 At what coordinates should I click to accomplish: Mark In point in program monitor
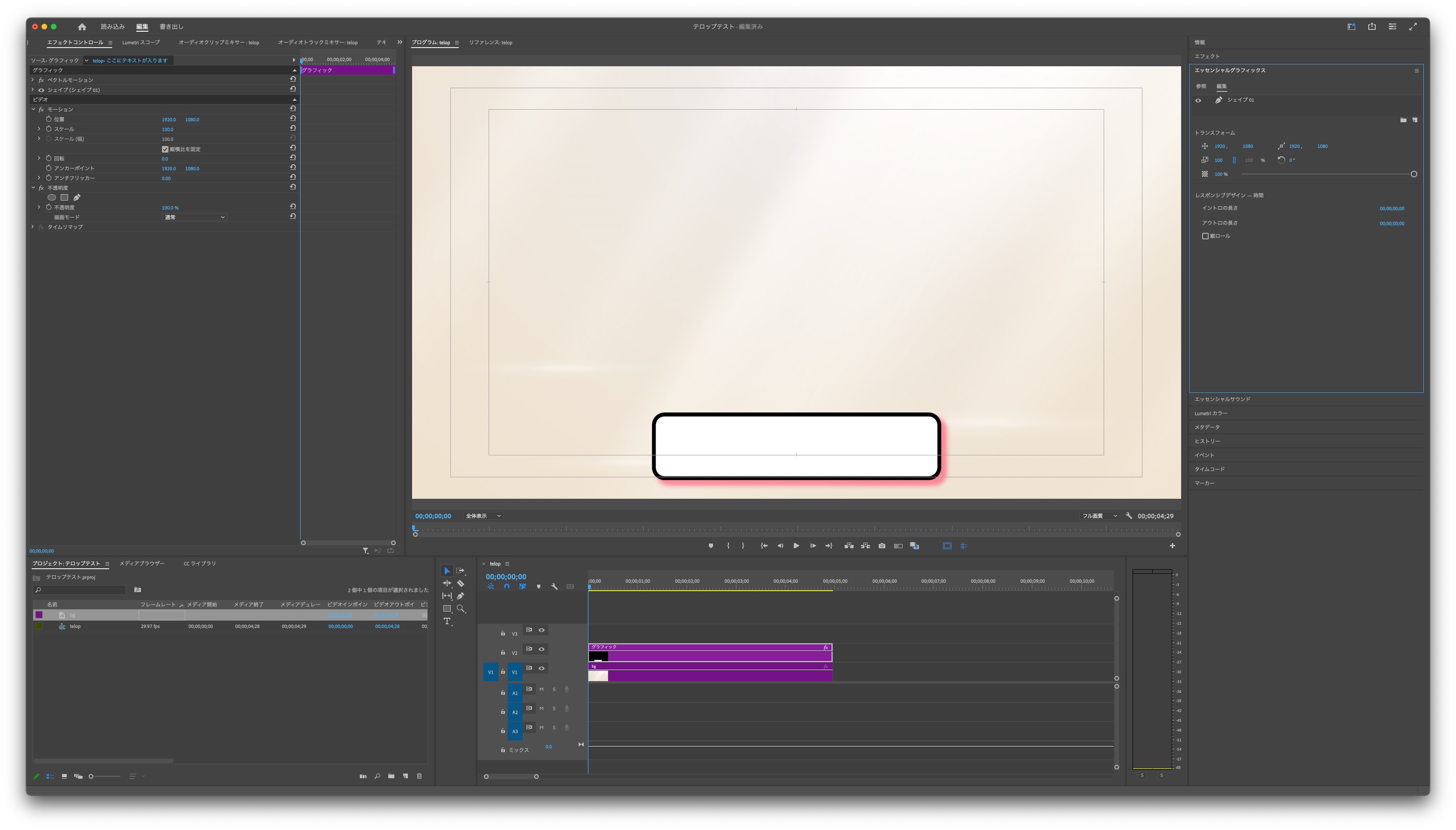[728, 545]
